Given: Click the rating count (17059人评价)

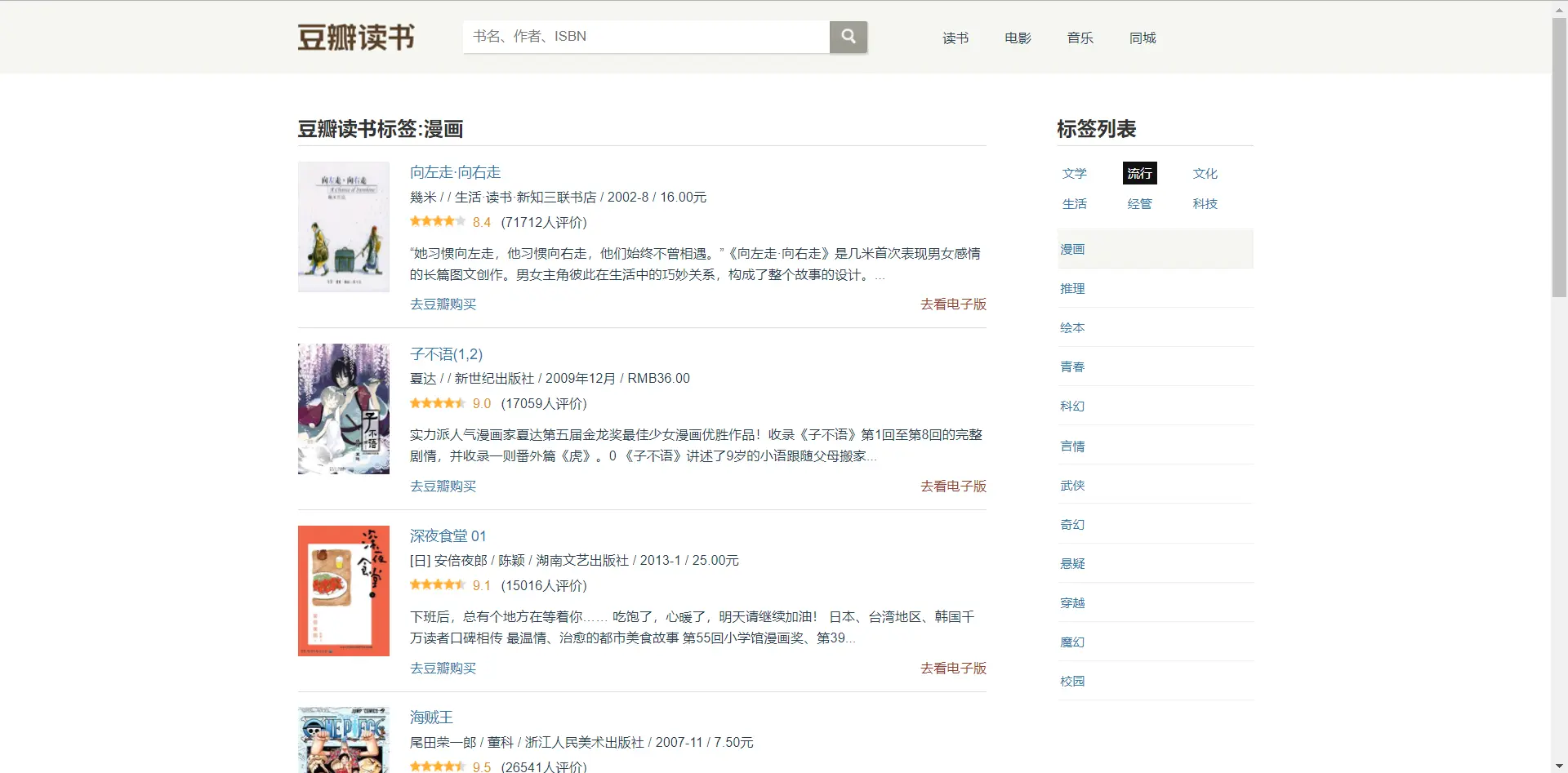Looking at the screenshot, I should point(544,403).
